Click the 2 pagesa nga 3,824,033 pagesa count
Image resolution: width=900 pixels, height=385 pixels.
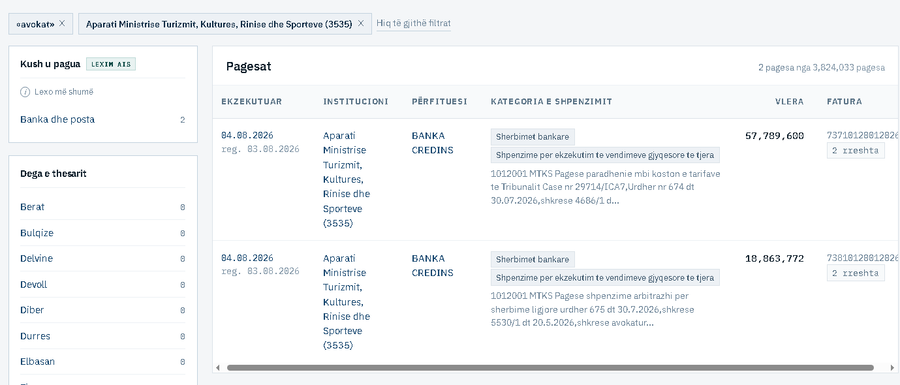point(821,67)
